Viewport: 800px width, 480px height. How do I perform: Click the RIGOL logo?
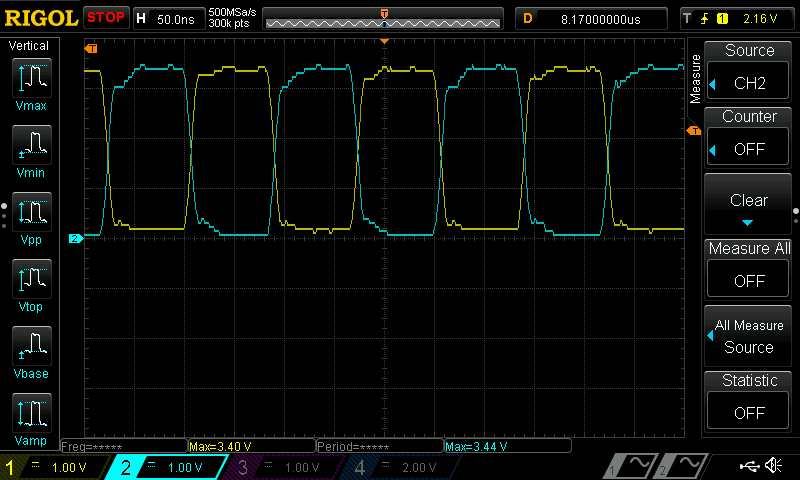[x=41, y=18]
